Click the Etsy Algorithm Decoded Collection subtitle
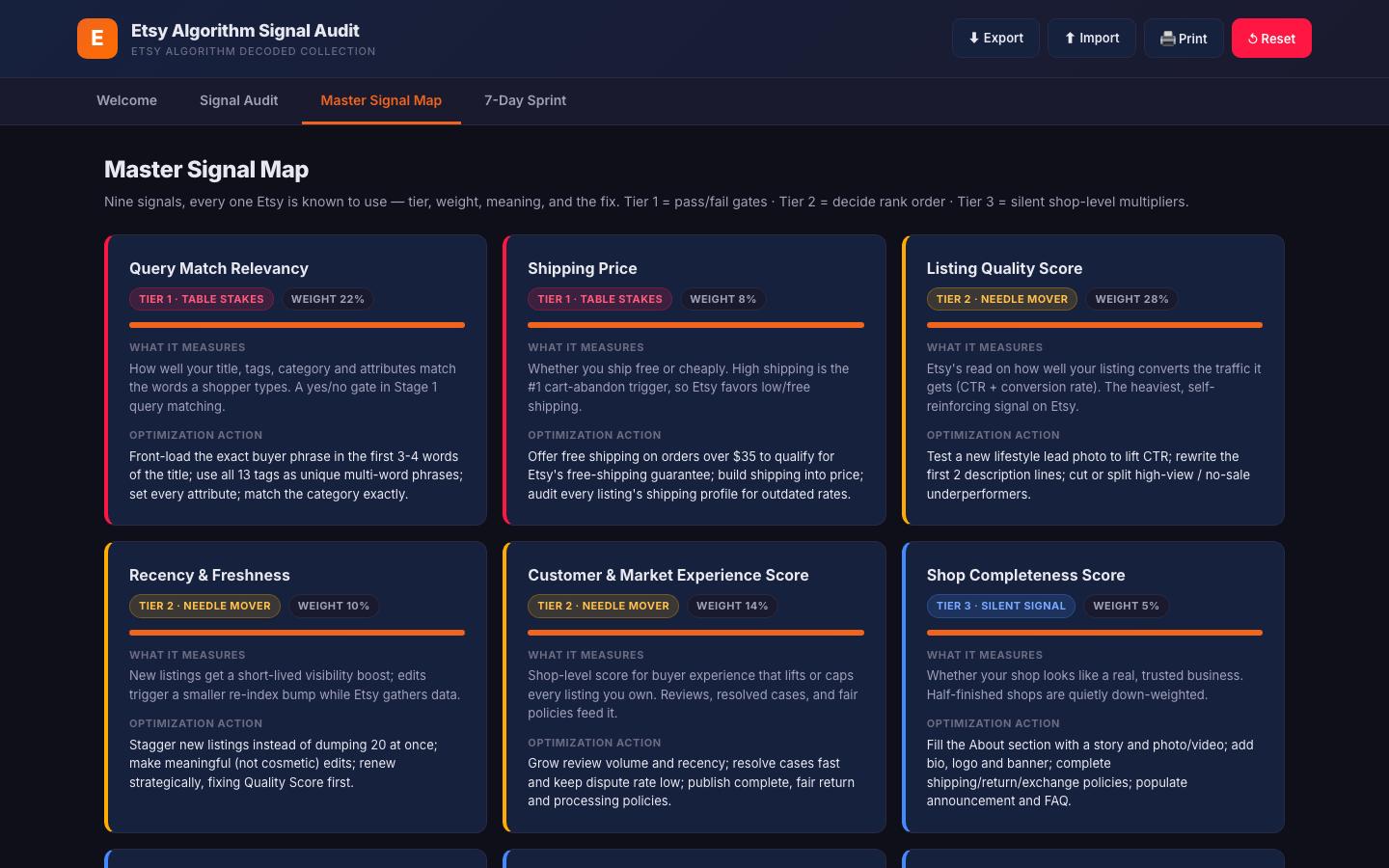The image size is (1389, 868). pos(254,51)
